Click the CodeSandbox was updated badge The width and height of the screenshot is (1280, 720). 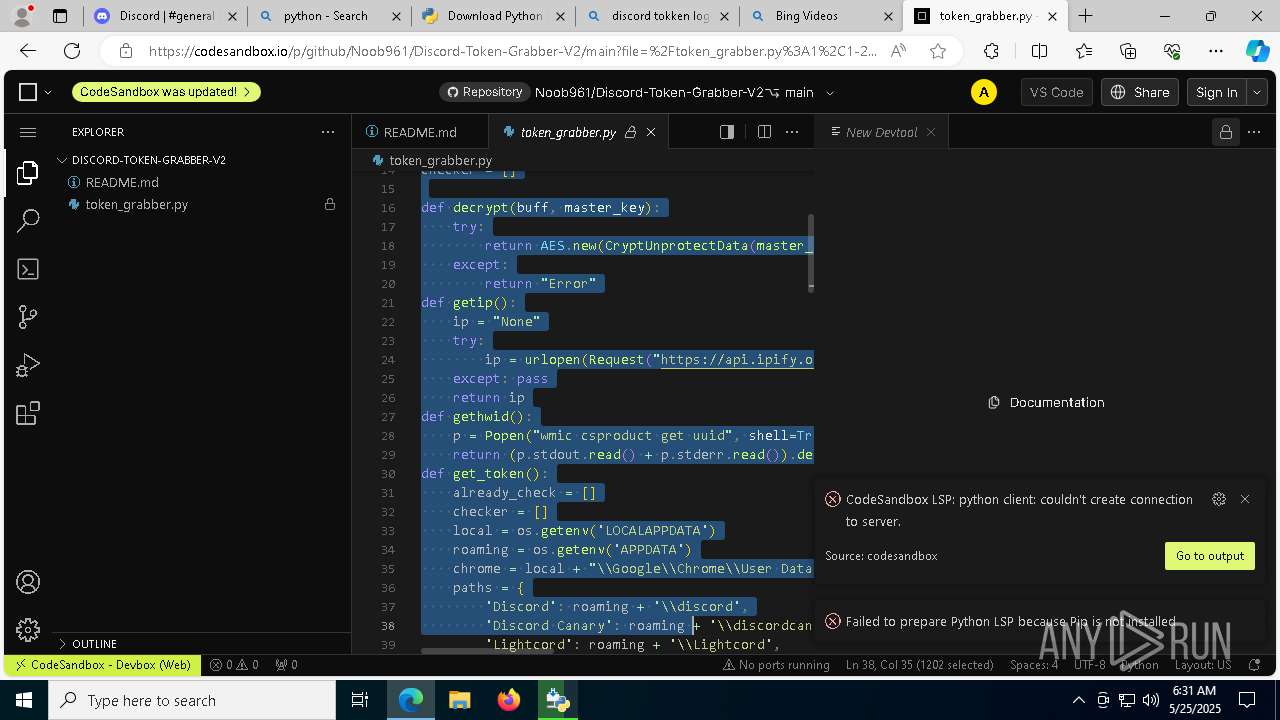coord(166,92)
